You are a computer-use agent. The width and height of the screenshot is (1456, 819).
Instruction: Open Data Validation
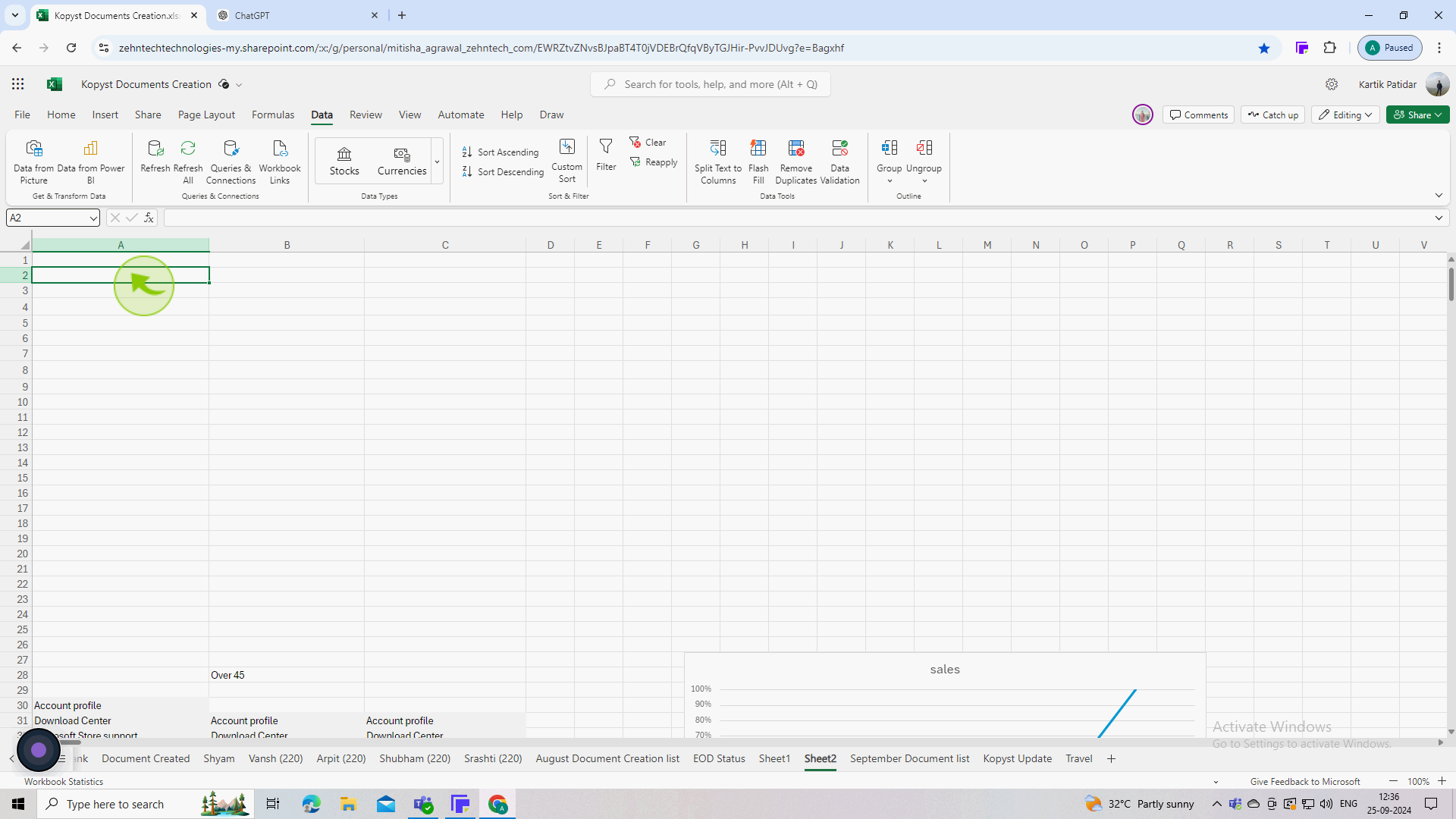839,162
